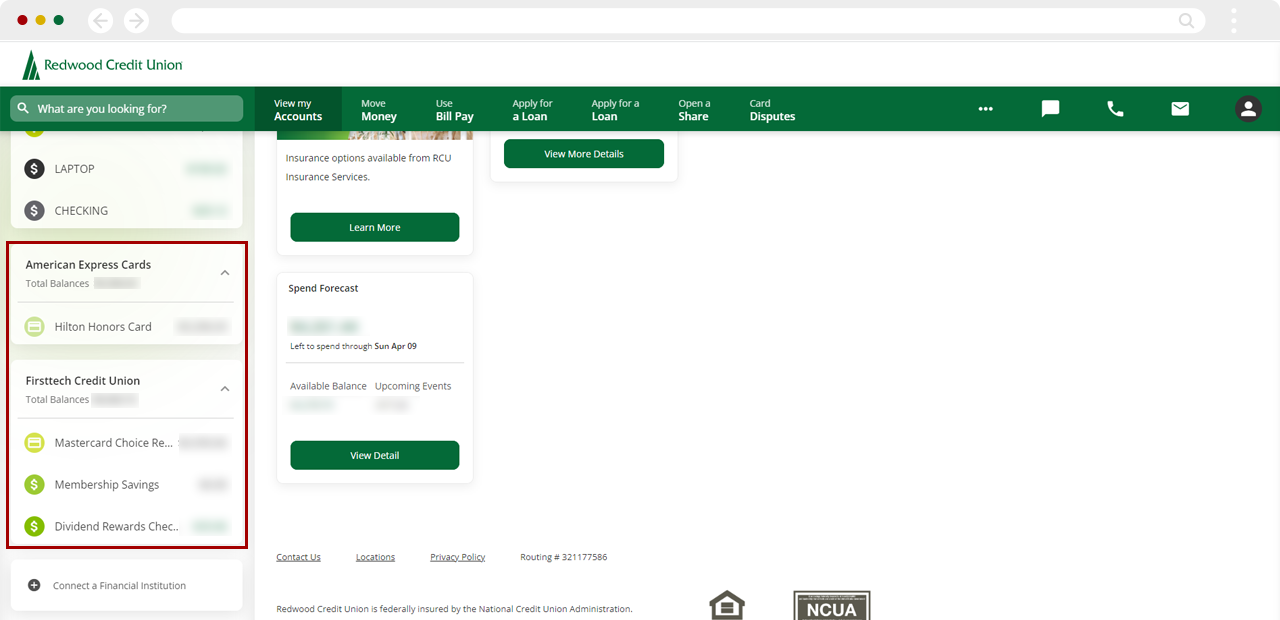Open the Use Bill Pay menu

pos(454,109)
